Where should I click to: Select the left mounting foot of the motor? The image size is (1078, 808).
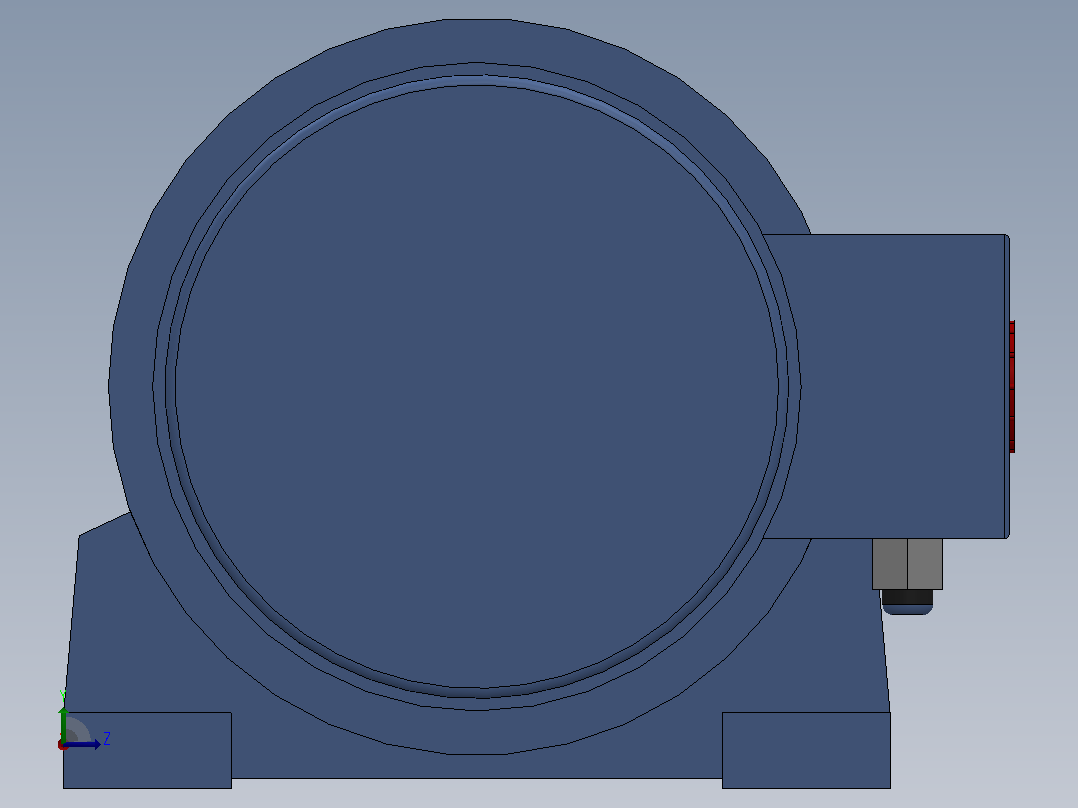[x=147, y=750]
